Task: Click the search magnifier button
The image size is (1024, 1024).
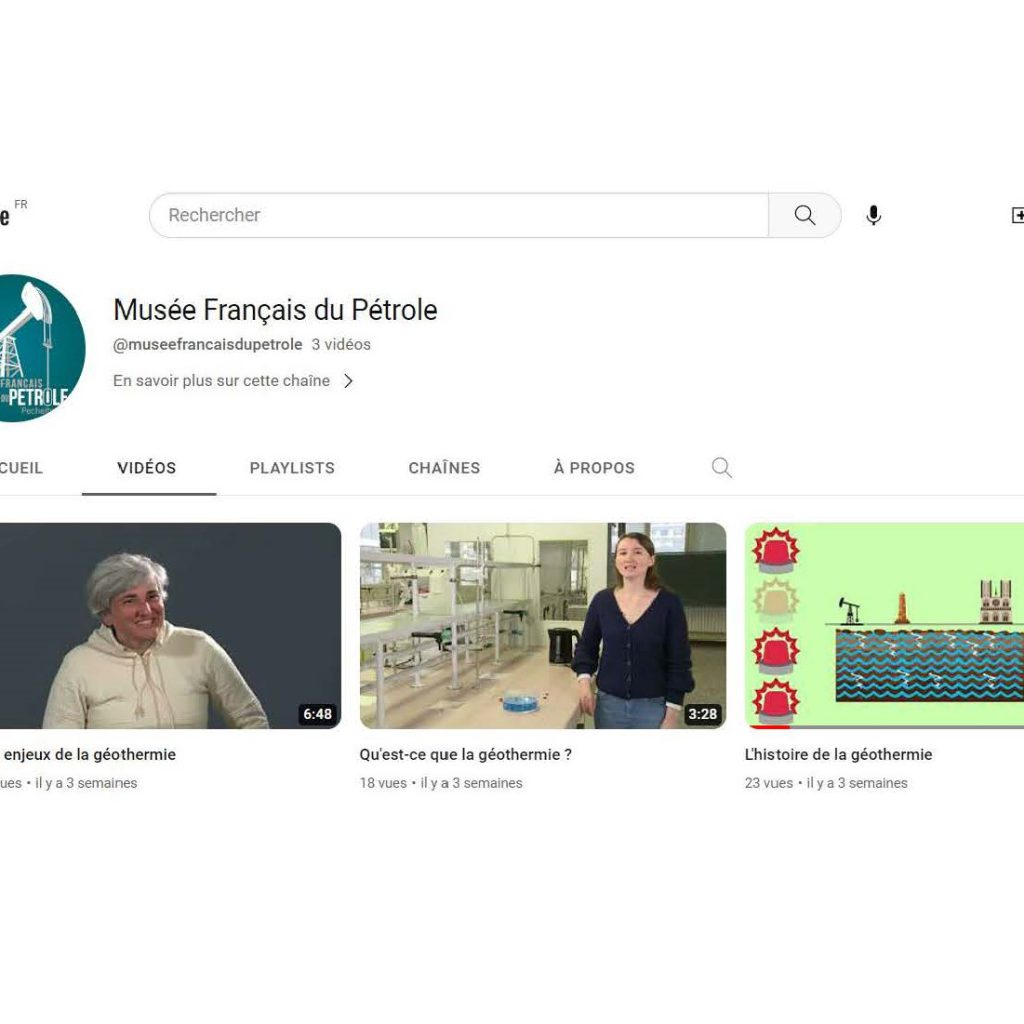Action: 804,215
